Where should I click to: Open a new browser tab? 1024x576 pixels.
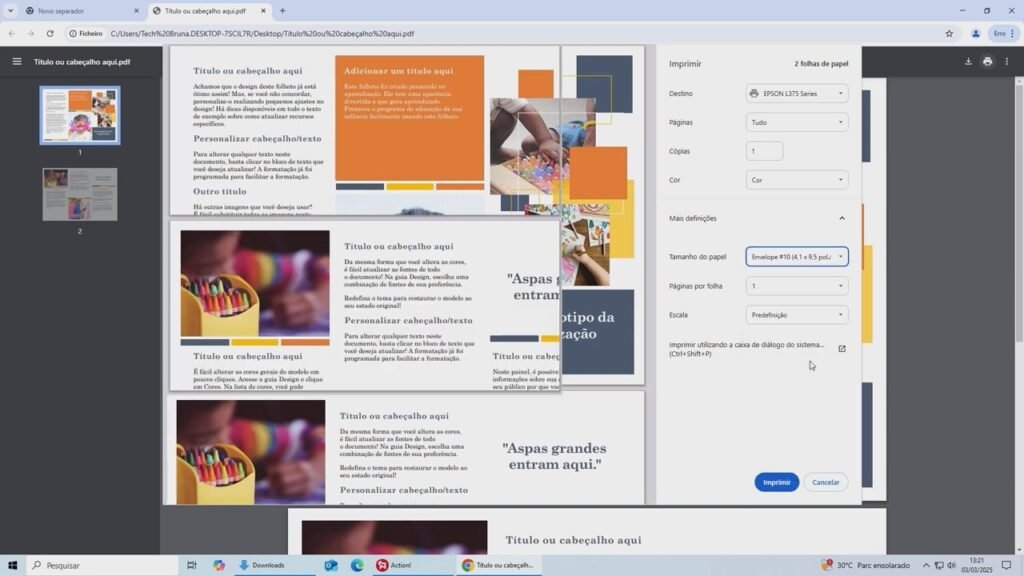click(x=282, y=11)
